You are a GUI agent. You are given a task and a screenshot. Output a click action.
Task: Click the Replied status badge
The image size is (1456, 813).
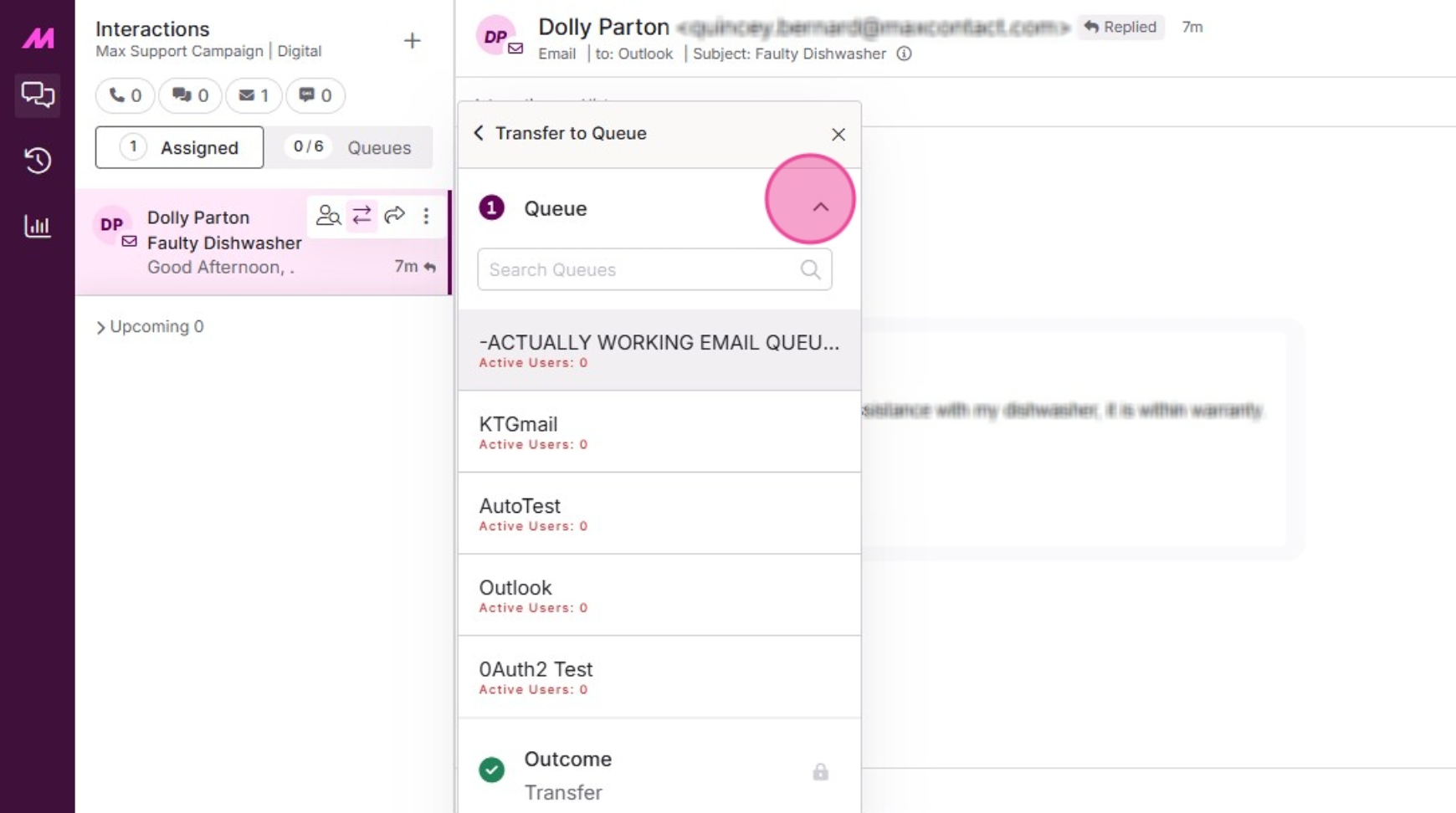click(x=1120, y=27)
